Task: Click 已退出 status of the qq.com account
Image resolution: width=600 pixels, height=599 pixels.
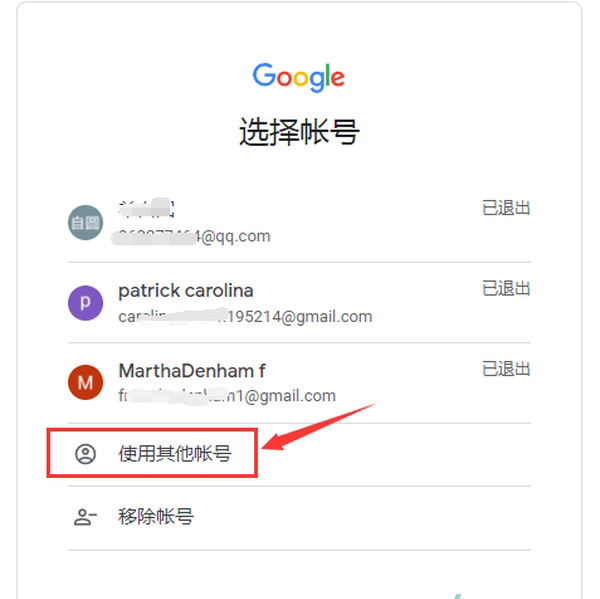Action: (506, 208)
